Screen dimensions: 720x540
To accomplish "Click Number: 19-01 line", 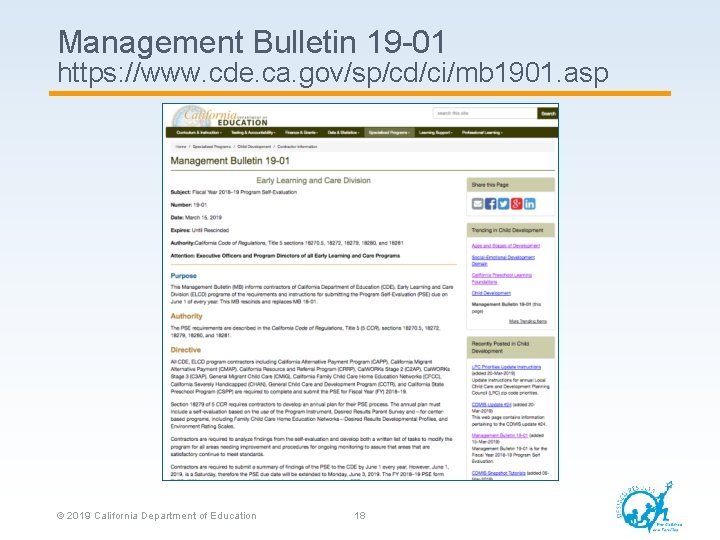I will click(x=189, y=205).
